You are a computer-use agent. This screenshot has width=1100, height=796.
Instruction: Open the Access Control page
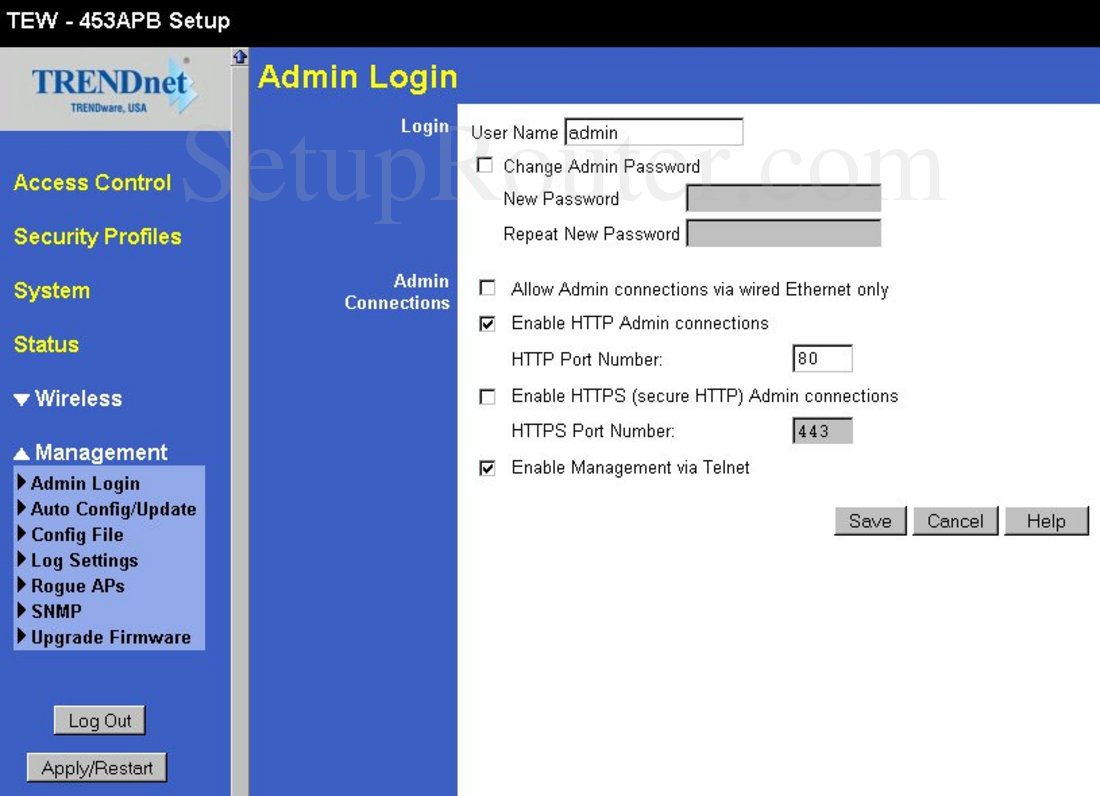tap(91, 182)
